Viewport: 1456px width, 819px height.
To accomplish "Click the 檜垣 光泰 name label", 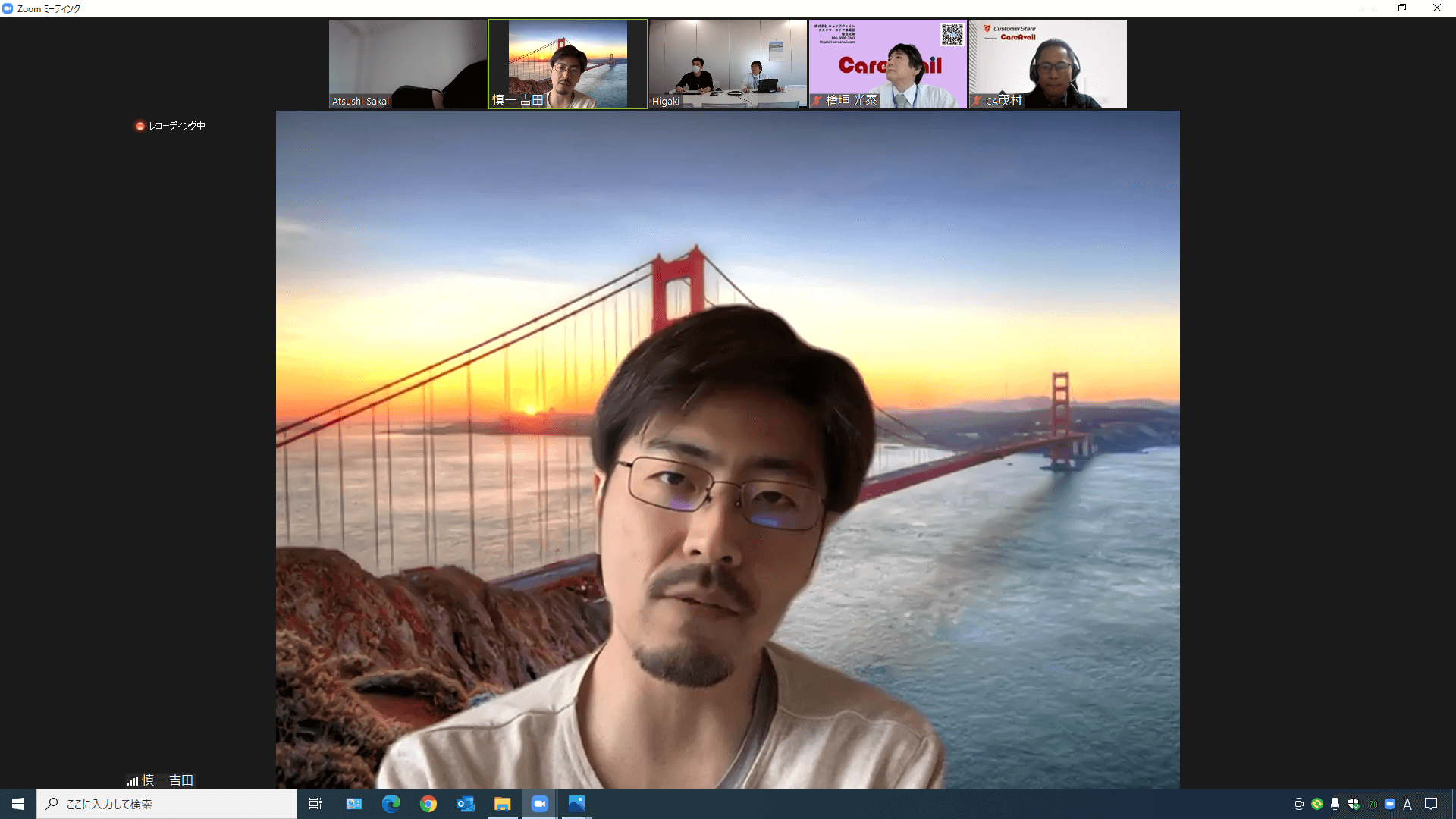I will pos(851,101).
